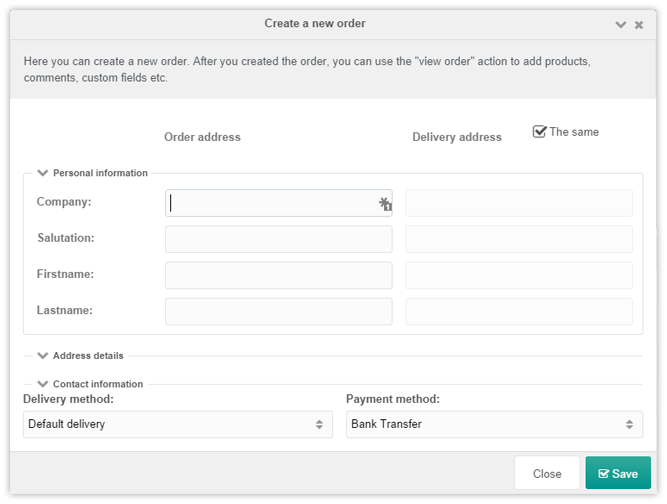
Task: Close the Create a new order dialog
Action: coord(639,25)
